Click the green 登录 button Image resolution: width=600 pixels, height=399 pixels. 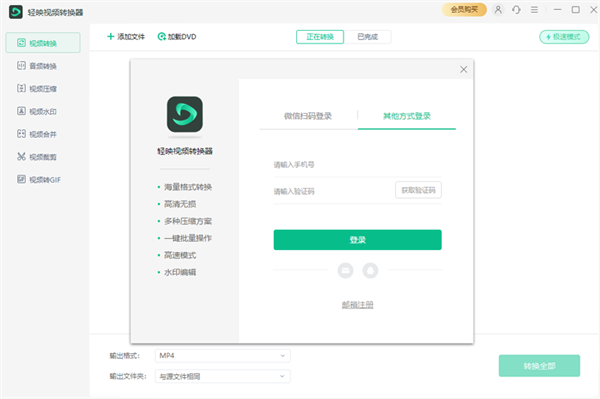(x=357, y=240)
